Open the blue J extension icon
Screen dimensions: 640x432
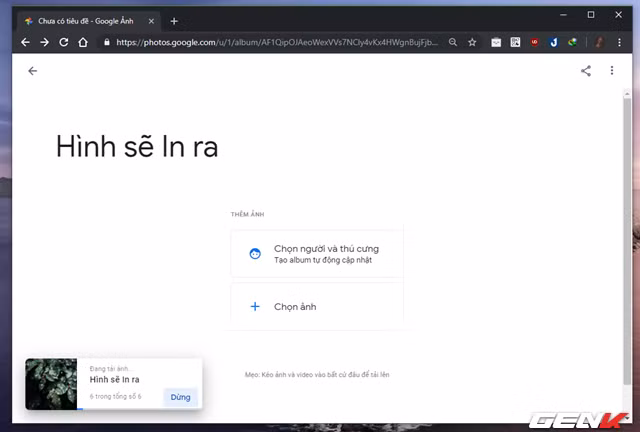[553, 42]
